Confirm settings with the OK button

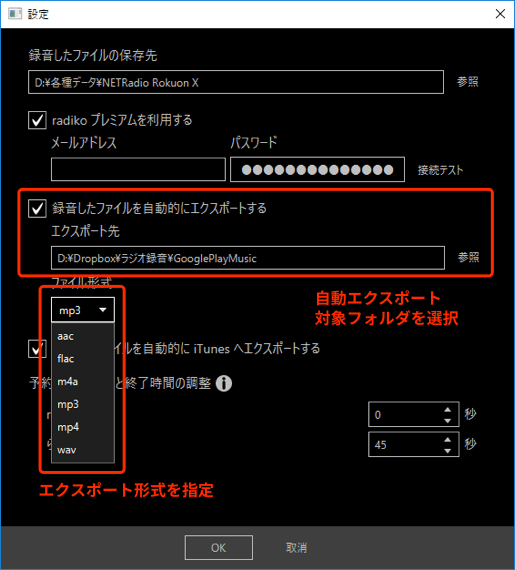point(219,547)
